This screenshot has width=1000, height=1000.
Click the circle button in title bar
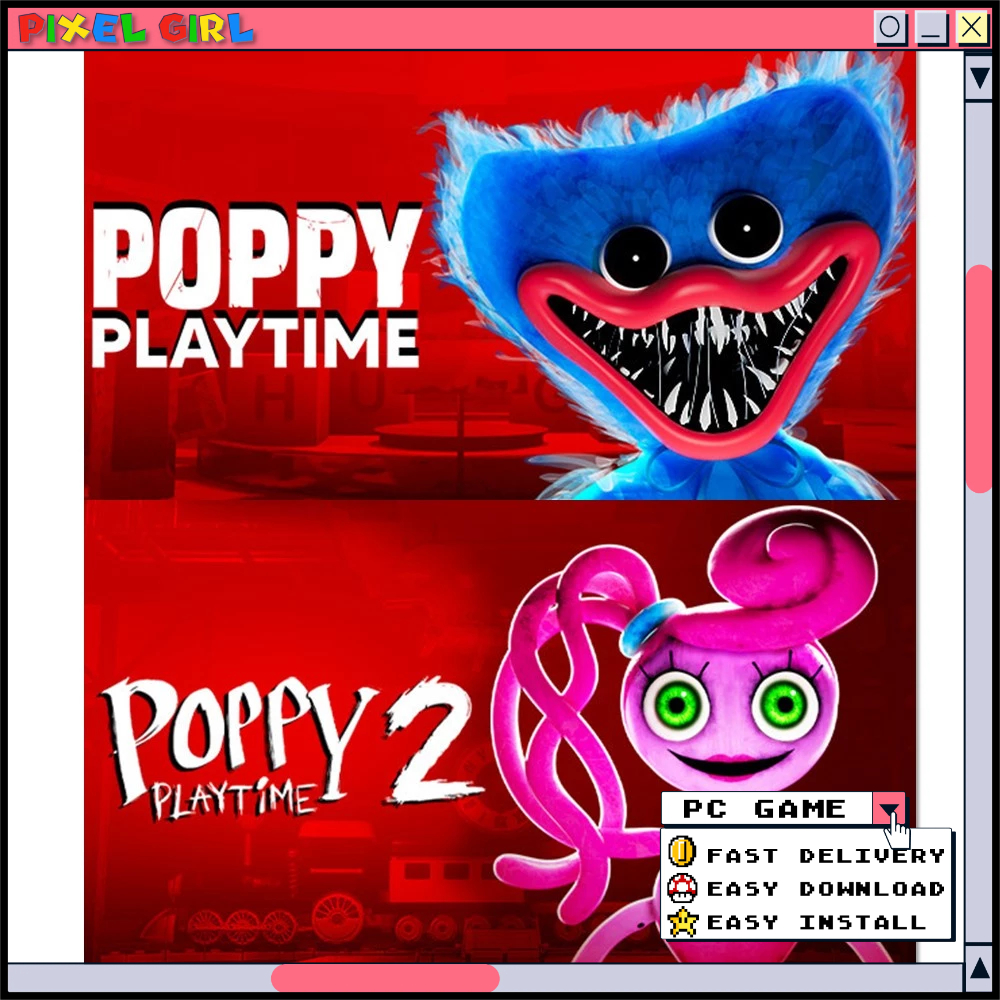click(891, 27)
